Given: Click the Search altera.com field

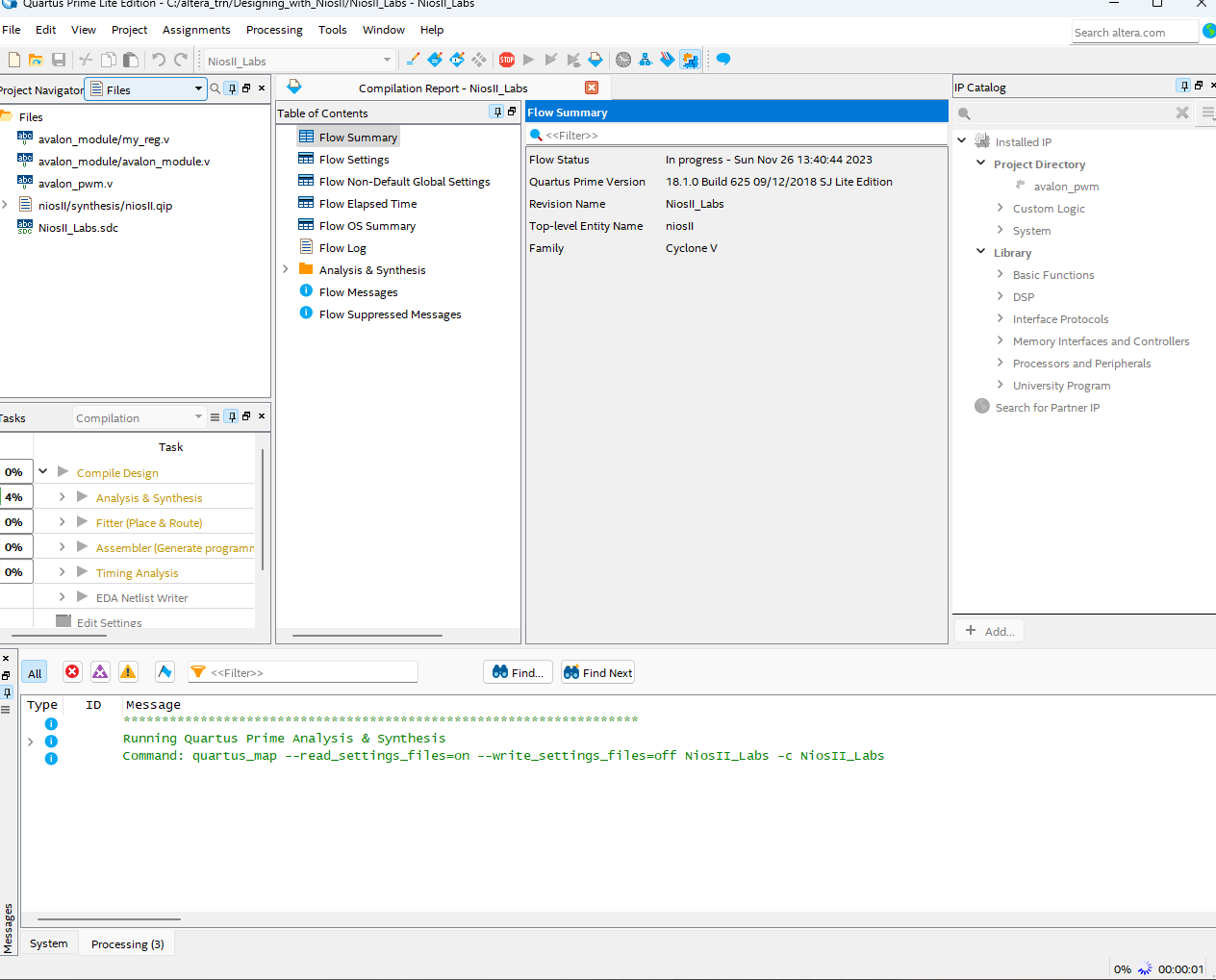Looking at the screenshot, I should coord(1135,32).
